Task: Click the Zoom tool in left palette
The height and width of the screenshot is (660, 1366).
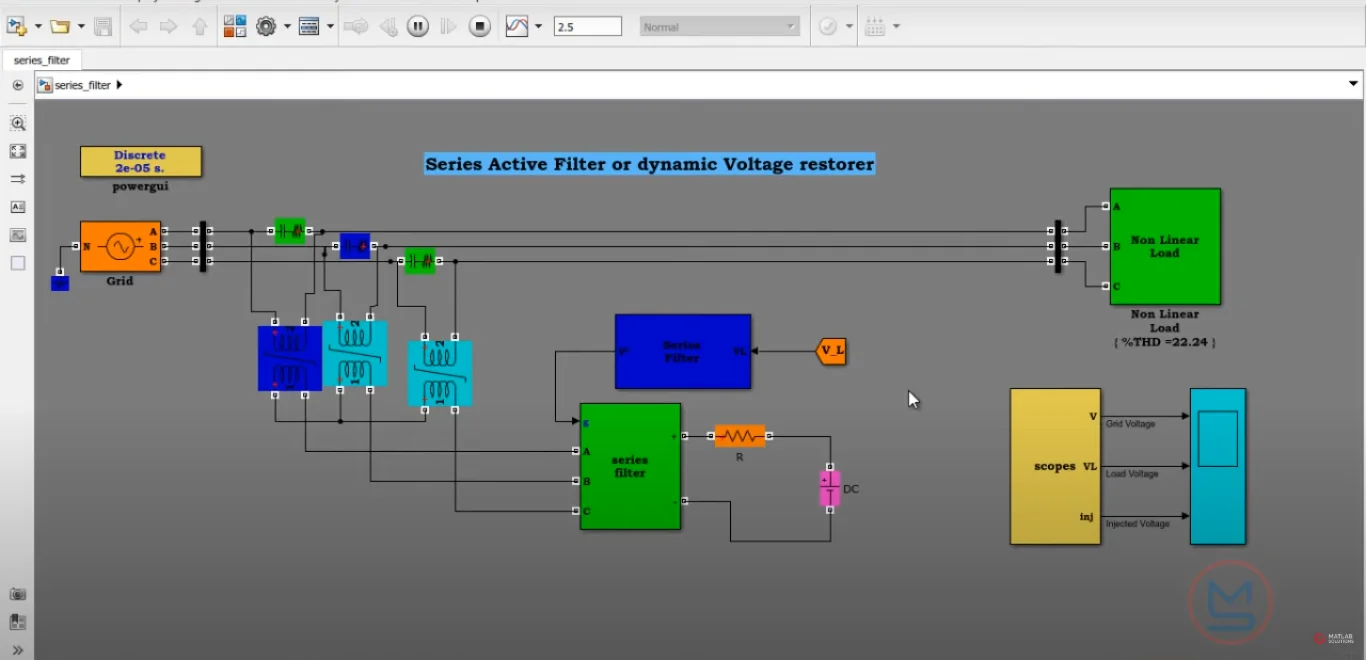Action: pyautogui.click(x=17, y=124)
